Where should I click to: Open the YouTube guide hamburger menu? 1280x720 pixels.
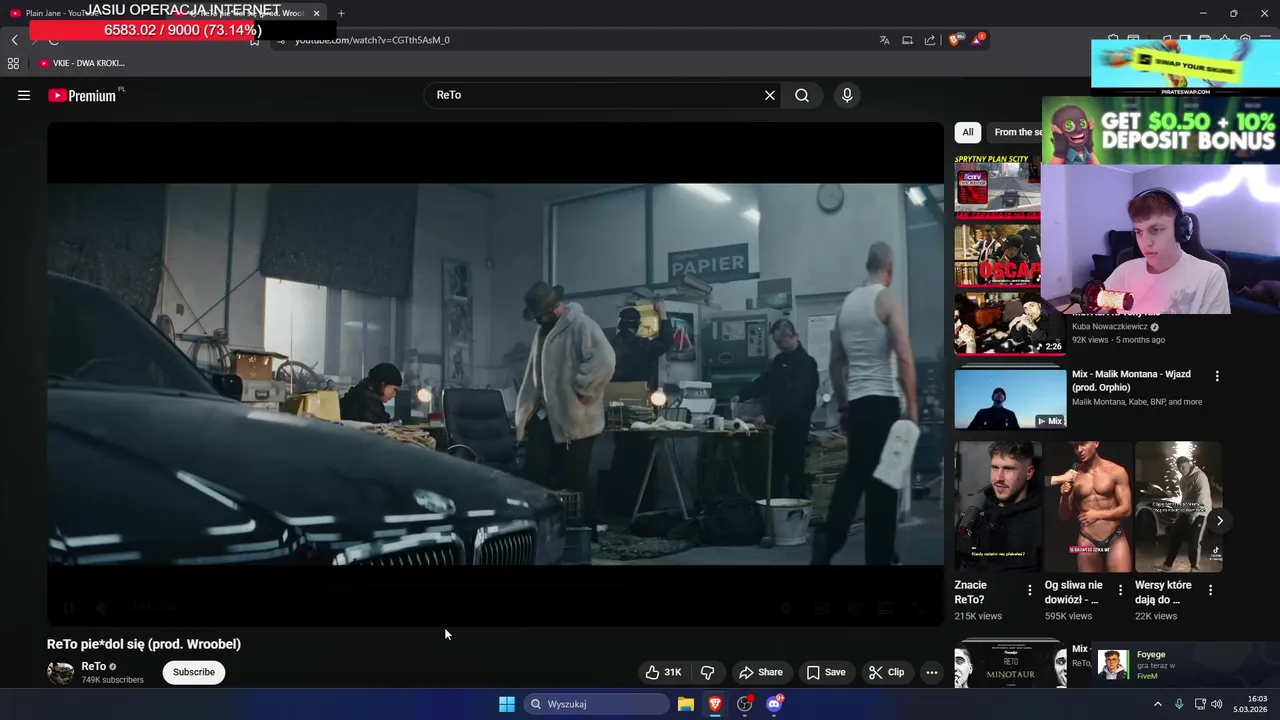click(x=24, y=95)
